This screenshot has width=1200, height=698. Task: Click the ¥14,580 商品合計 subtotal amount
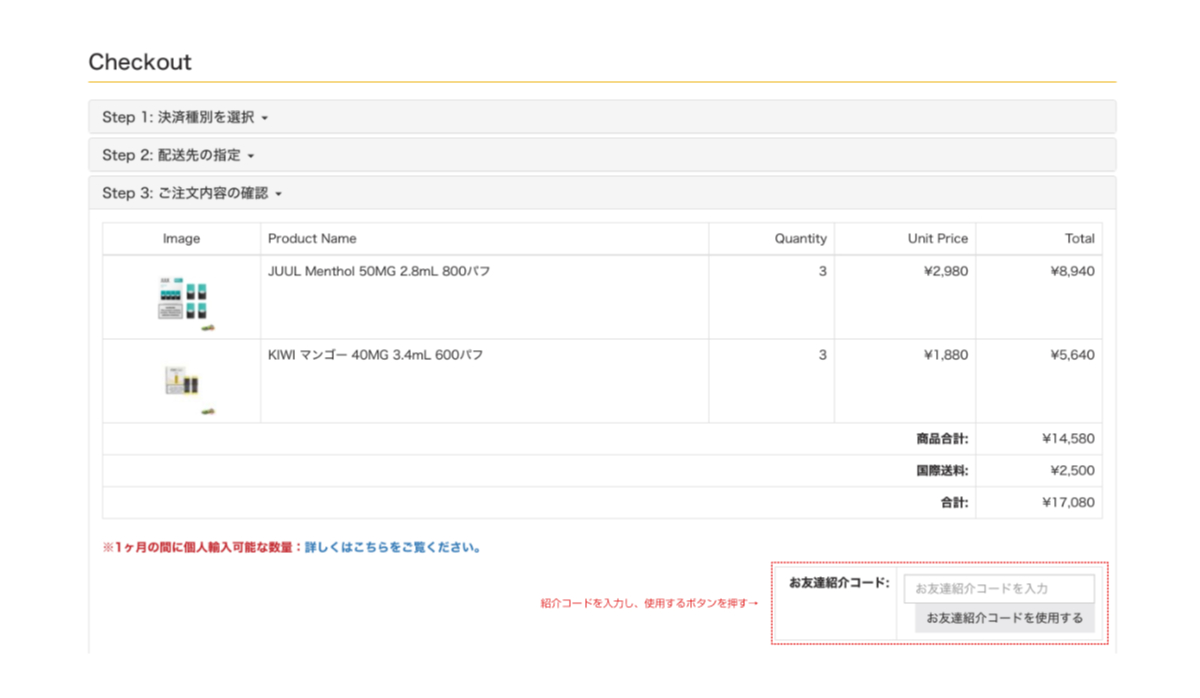(x=1068, y=439)
